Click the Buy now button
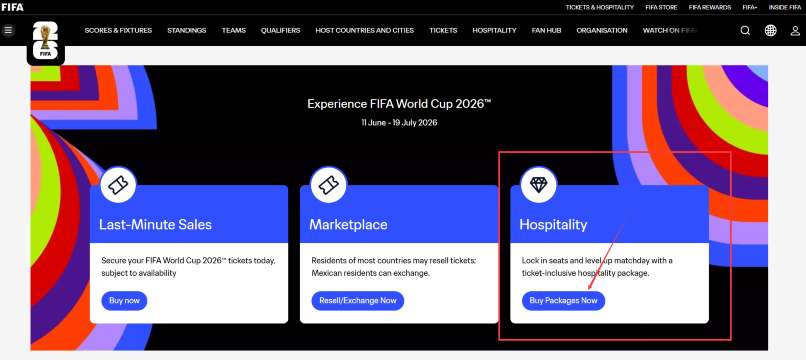The image size is (806, 360). pyautogui.click(x=124, y=301)
